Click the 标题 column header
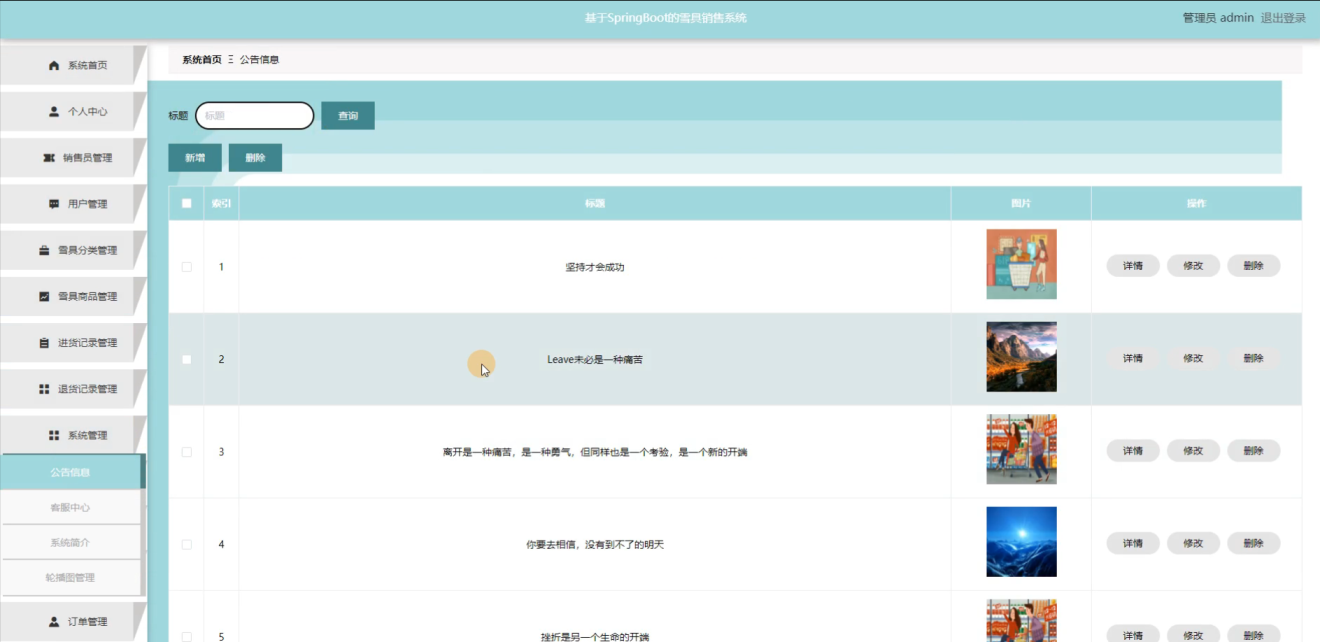Viewport: 1320px width, 642px height. pyautogui.click(x=595, y=203)
